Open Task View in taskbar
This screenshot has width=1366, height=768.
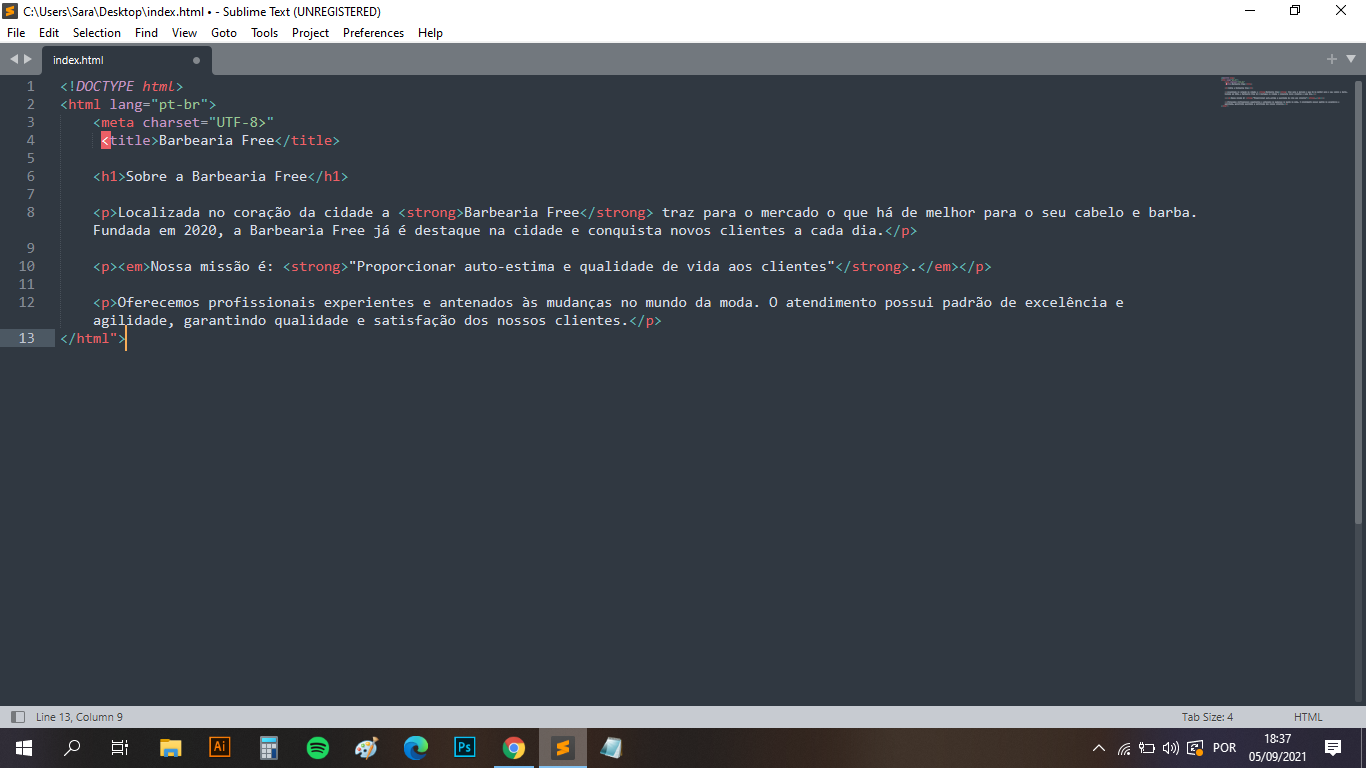(x=120, y=748)
